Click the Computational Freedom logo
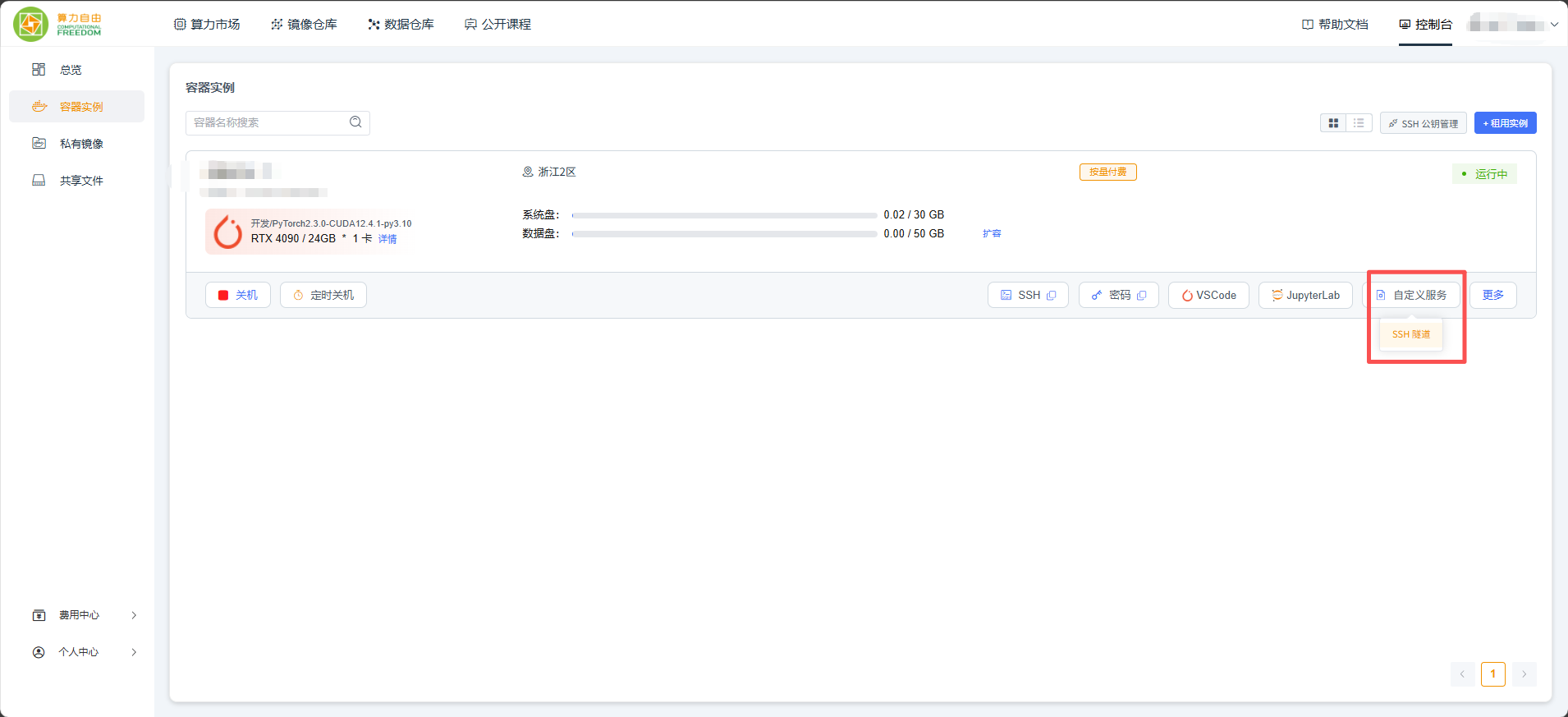1568x717 pixels. pos(57,24)
